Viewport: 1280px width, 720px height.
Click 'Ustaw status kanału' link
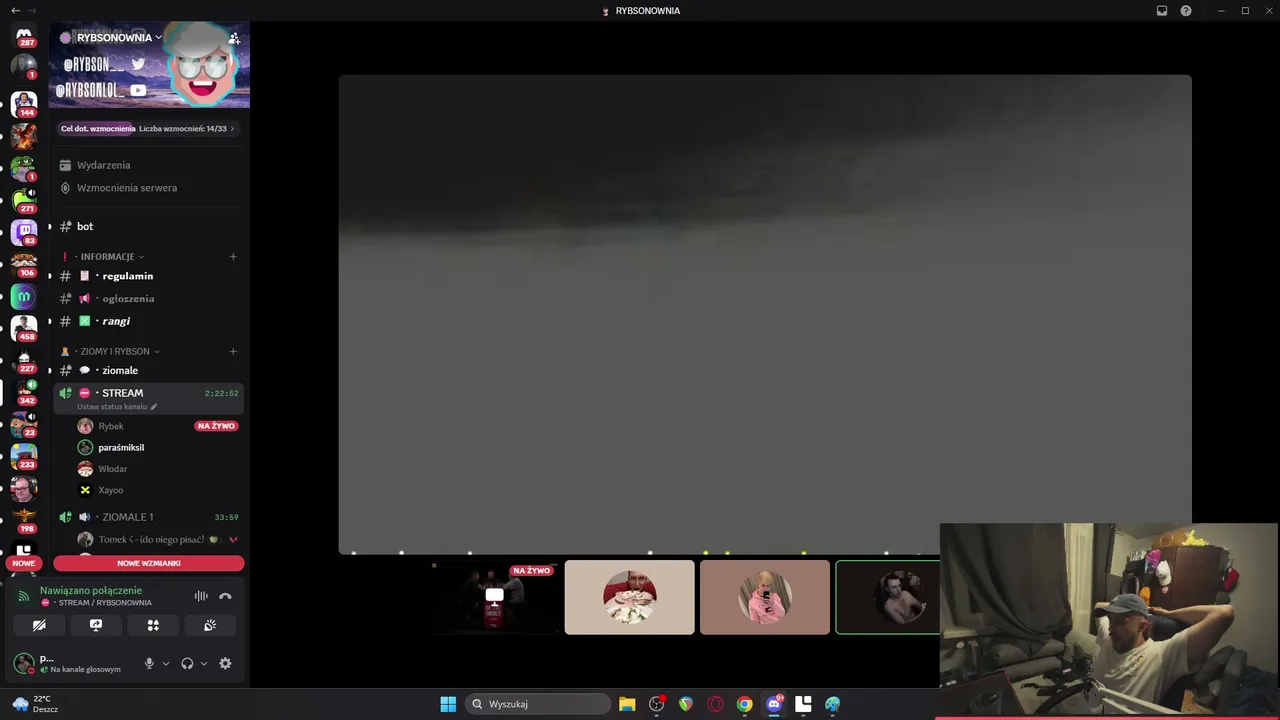pyautogui.click(x=112, y=407)
